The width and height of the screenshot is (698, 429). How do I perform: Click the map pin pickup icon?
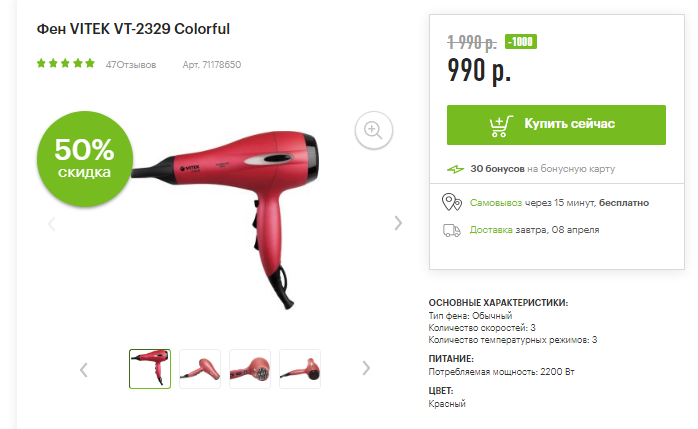pos(451,202)
